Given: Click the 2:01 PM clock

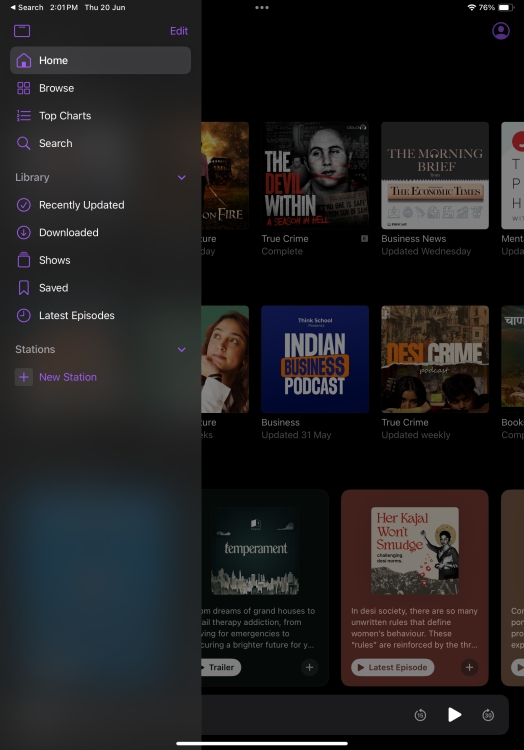Looking at the screenshot, I should pos(64,7).
